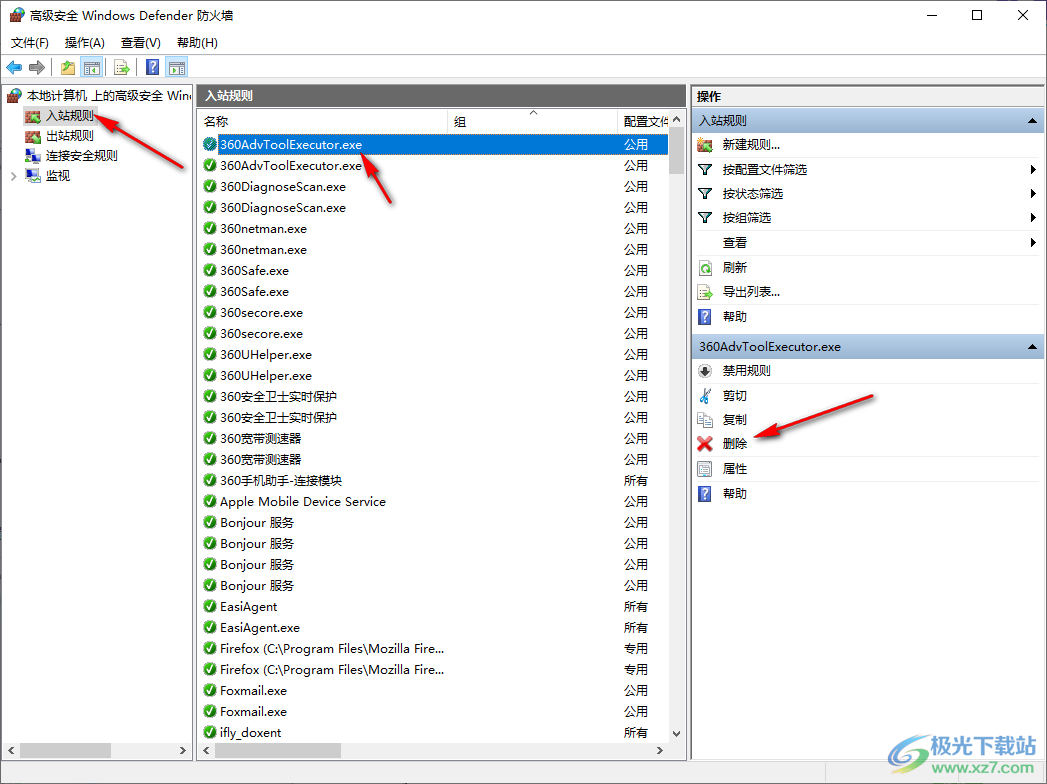
Task: Click the 新建规则 icon in actions pane
Action: pyautogui.click(x=705, y=145)
